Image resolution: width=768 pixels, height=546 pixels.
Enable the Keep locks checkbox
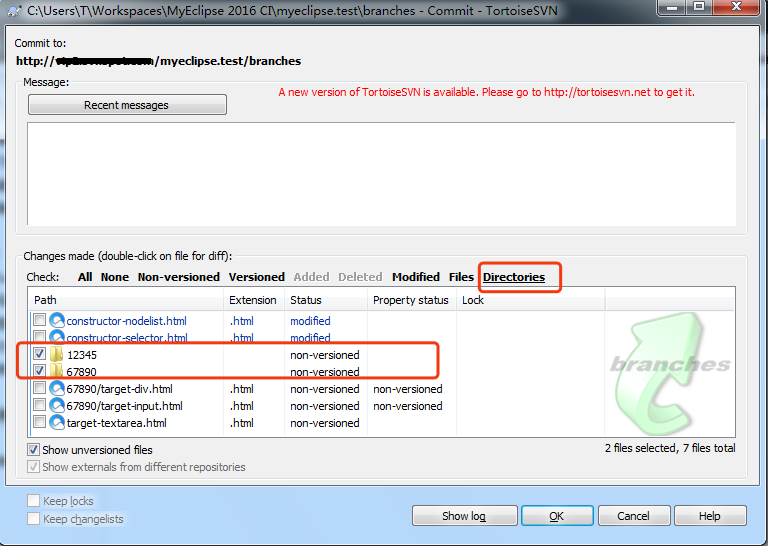[x=33, y=500]
